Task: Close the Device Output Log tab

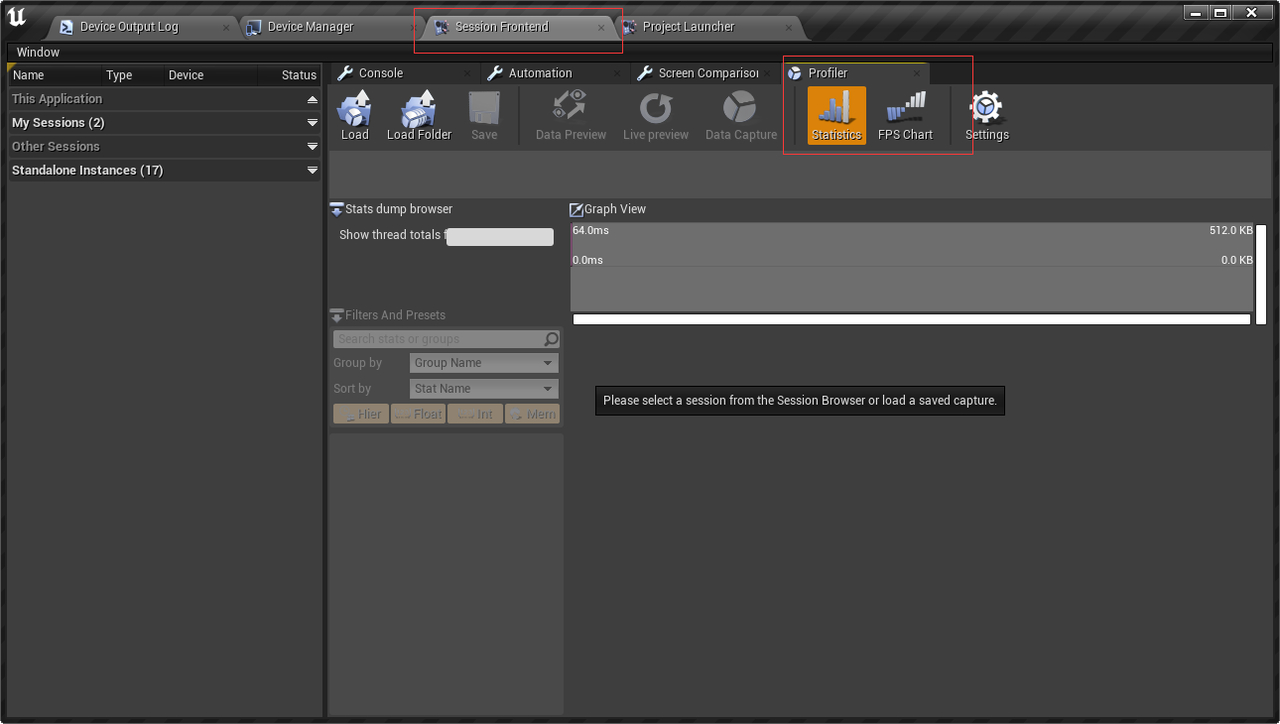Action: pyautogui.click(x=226, y=28)
